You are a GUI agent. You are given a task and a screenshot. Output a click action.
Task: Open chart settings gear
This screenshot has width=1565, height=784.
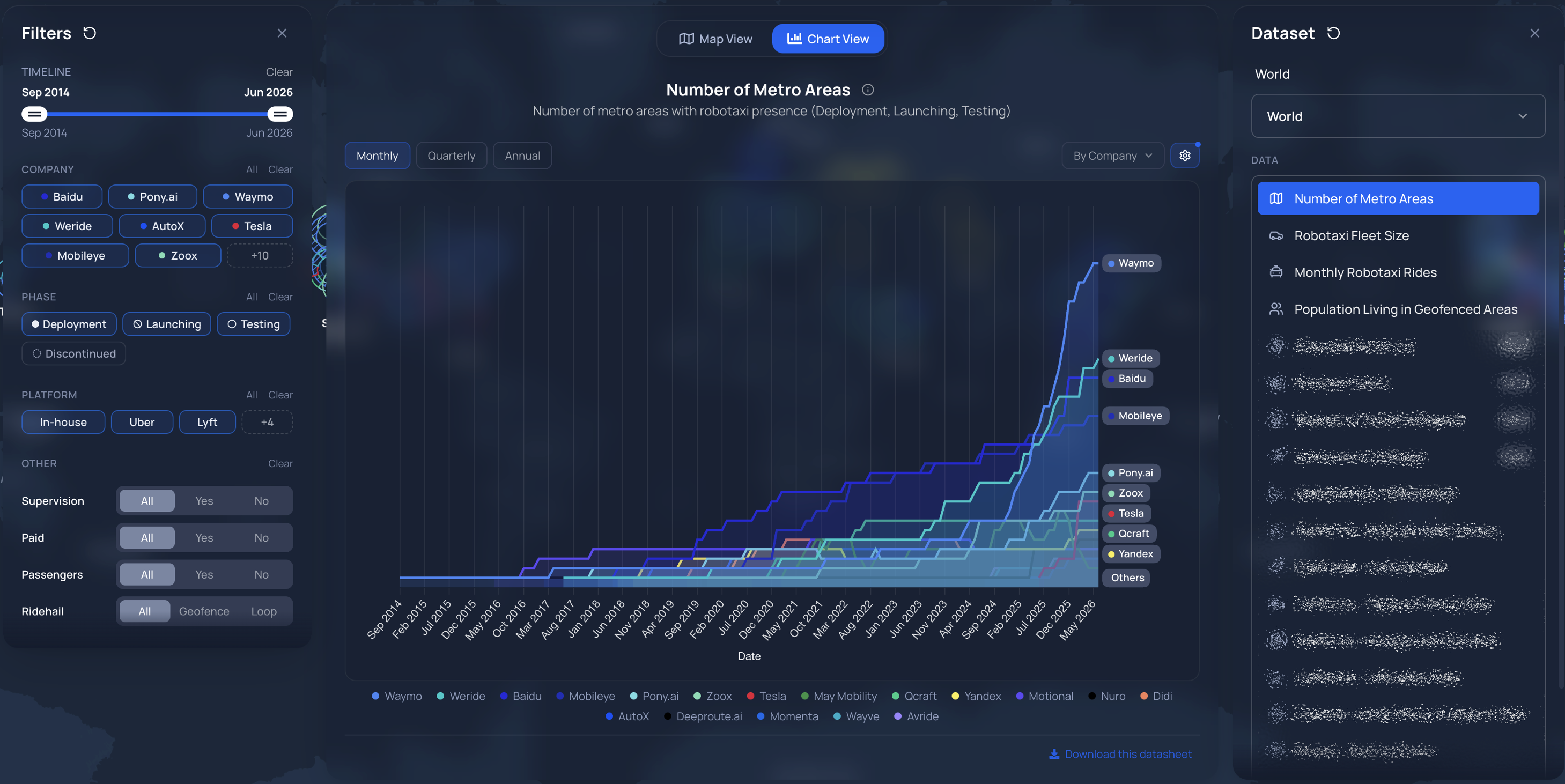click(1185, 156)
